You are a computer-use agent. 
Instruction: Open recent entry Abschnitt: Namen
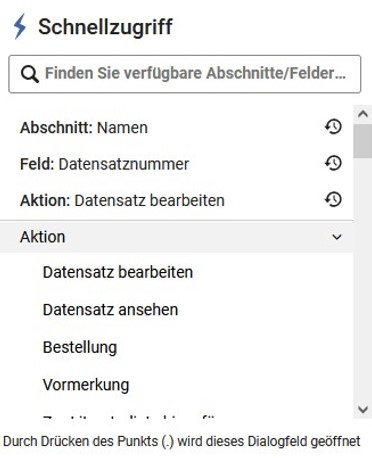pyautogui.click(x=177, y=127)
